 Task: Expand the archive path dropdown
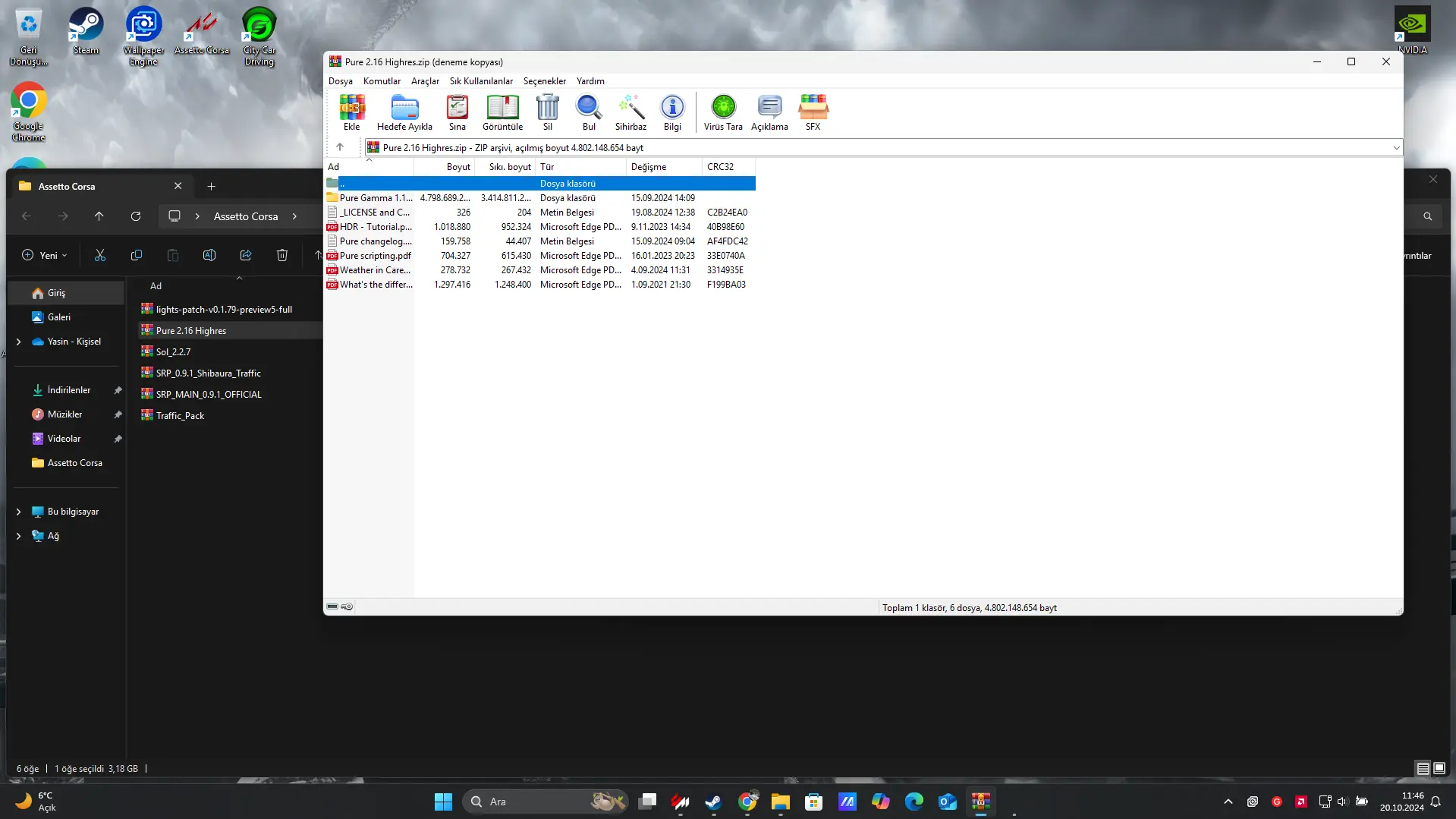pyautogui.click(x=1396, y=148)
